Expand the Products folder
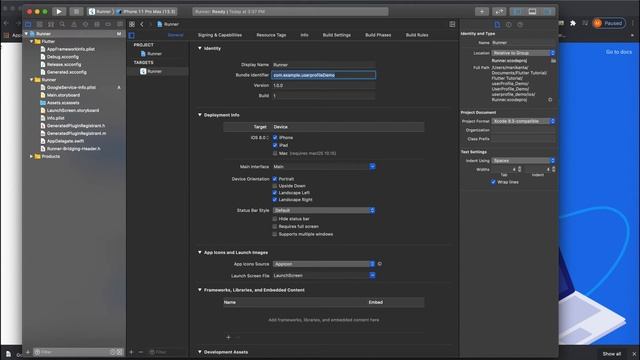The image size is (640, 360). pyautogui.click(x=31, y=156)
